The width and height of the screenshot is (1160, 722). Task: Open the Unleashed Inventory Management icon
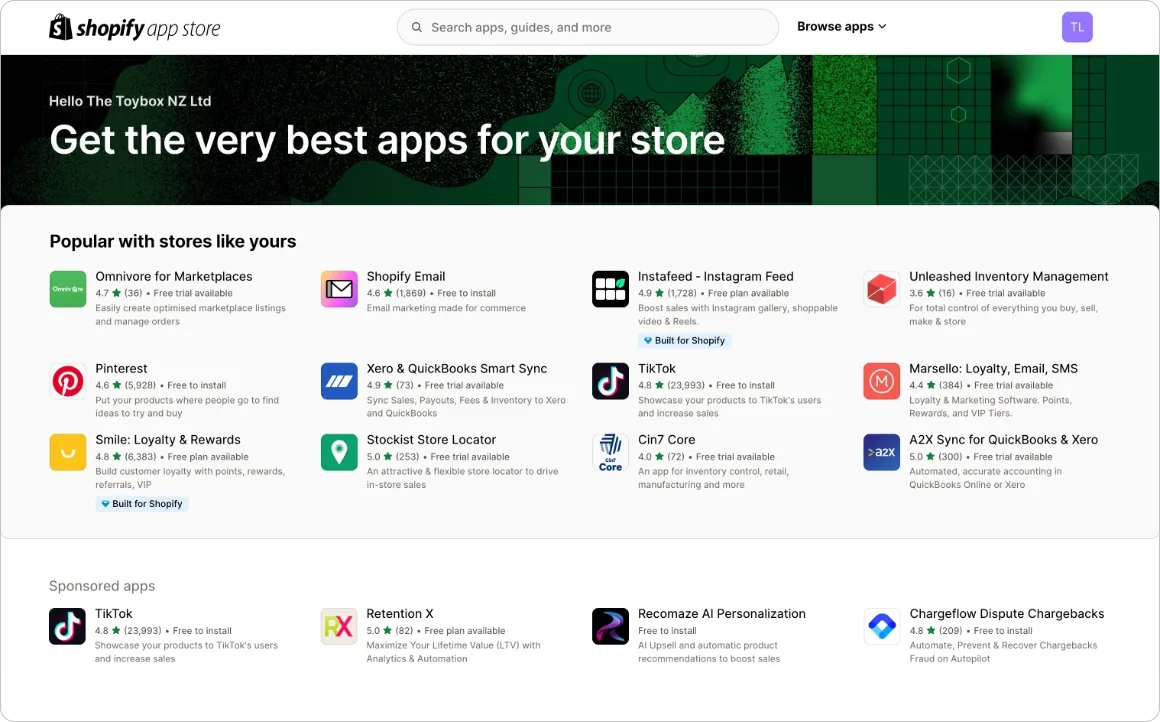881,289
